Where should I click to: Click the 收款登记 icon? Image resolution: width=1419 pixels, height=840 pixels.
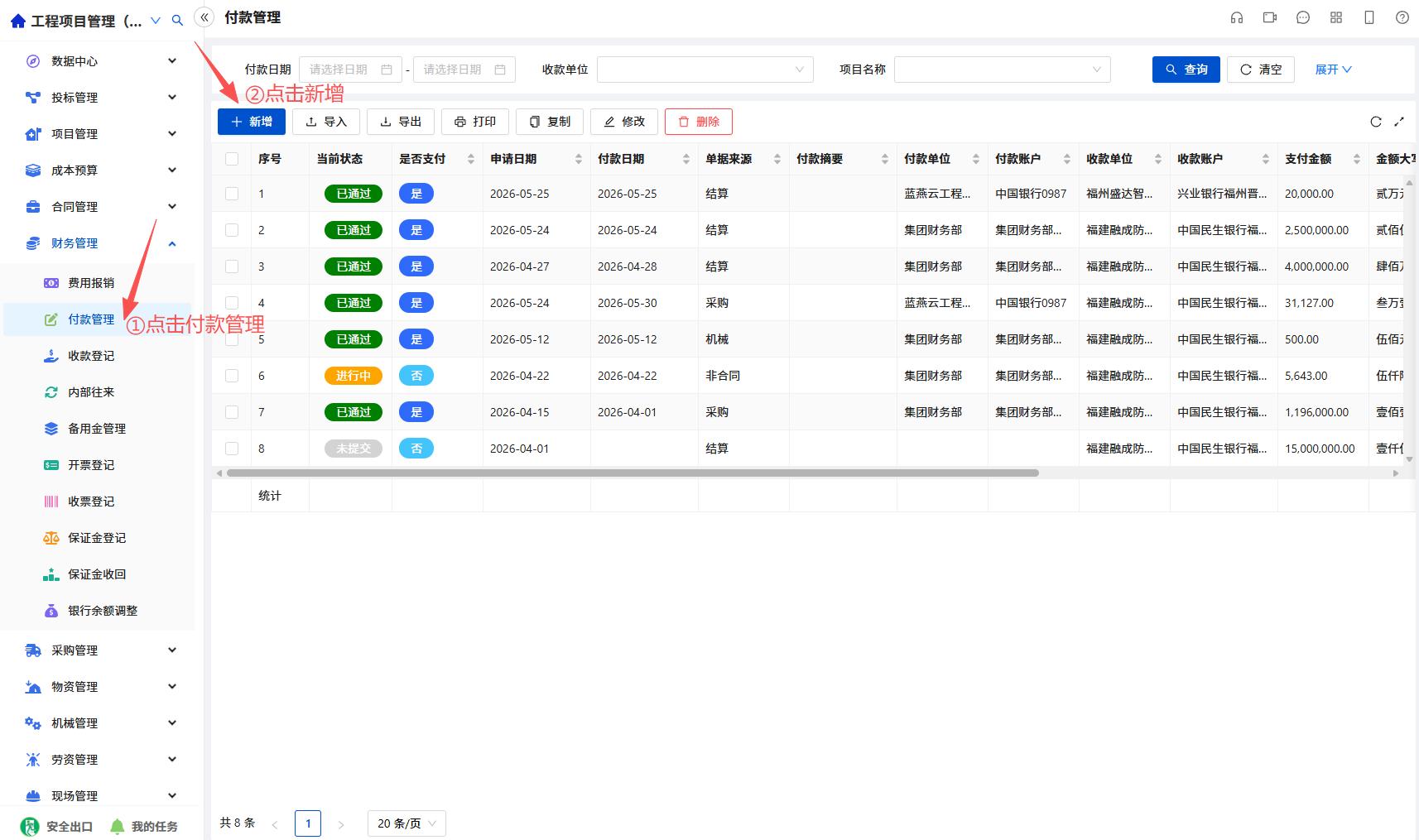pyautogui.click(x=51, y=356)
